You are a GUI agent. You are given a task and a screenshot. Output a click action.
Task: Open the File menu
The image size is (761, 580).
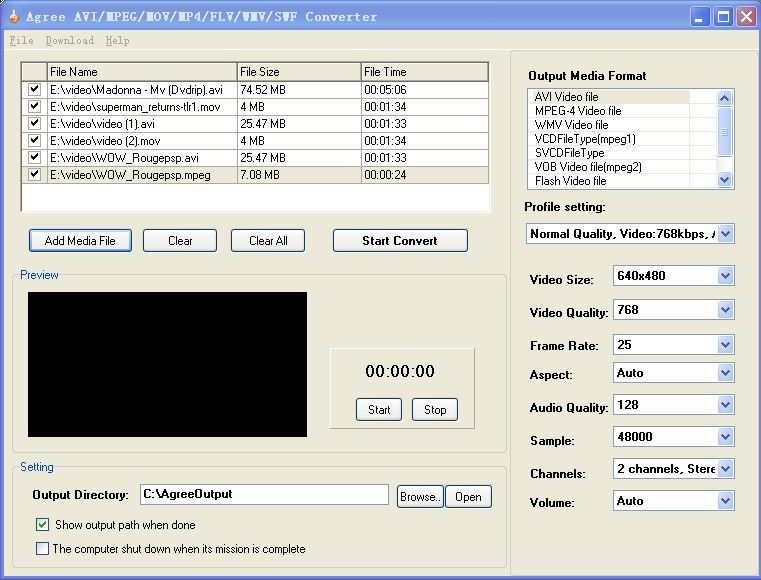point(21,41)
